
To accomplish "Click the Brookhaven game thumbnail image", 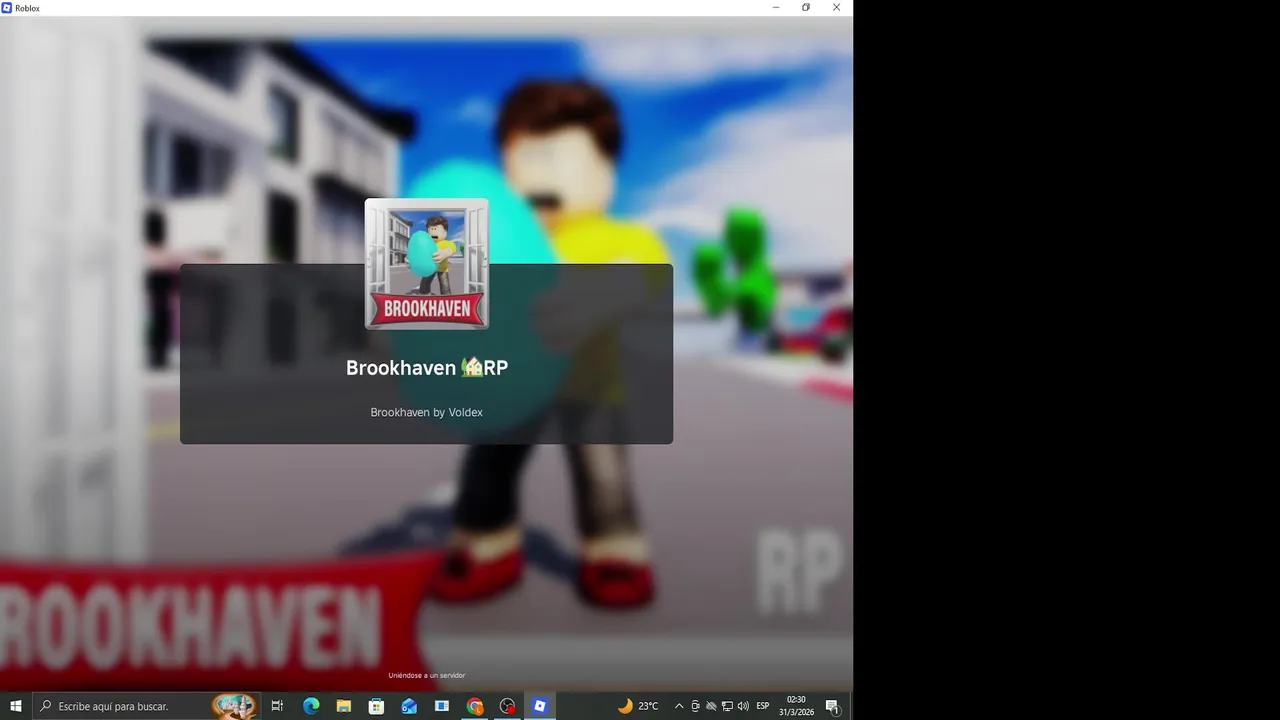I will point(427,264).
